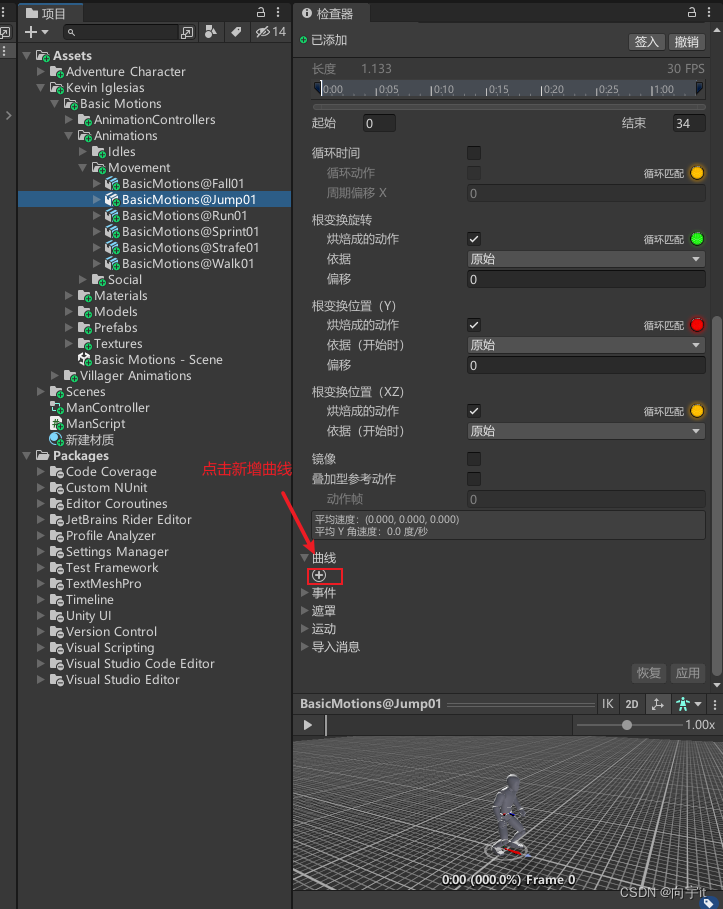Click the Project panel lock icon

261,12
